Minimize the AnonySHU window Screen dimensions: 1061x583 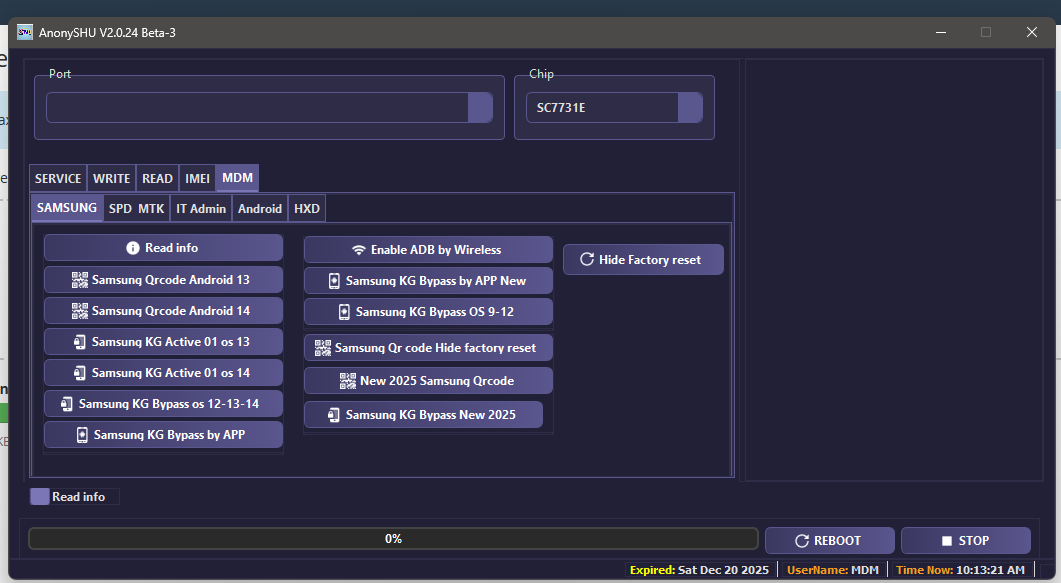pyautogui.click(x=941, y=32)
